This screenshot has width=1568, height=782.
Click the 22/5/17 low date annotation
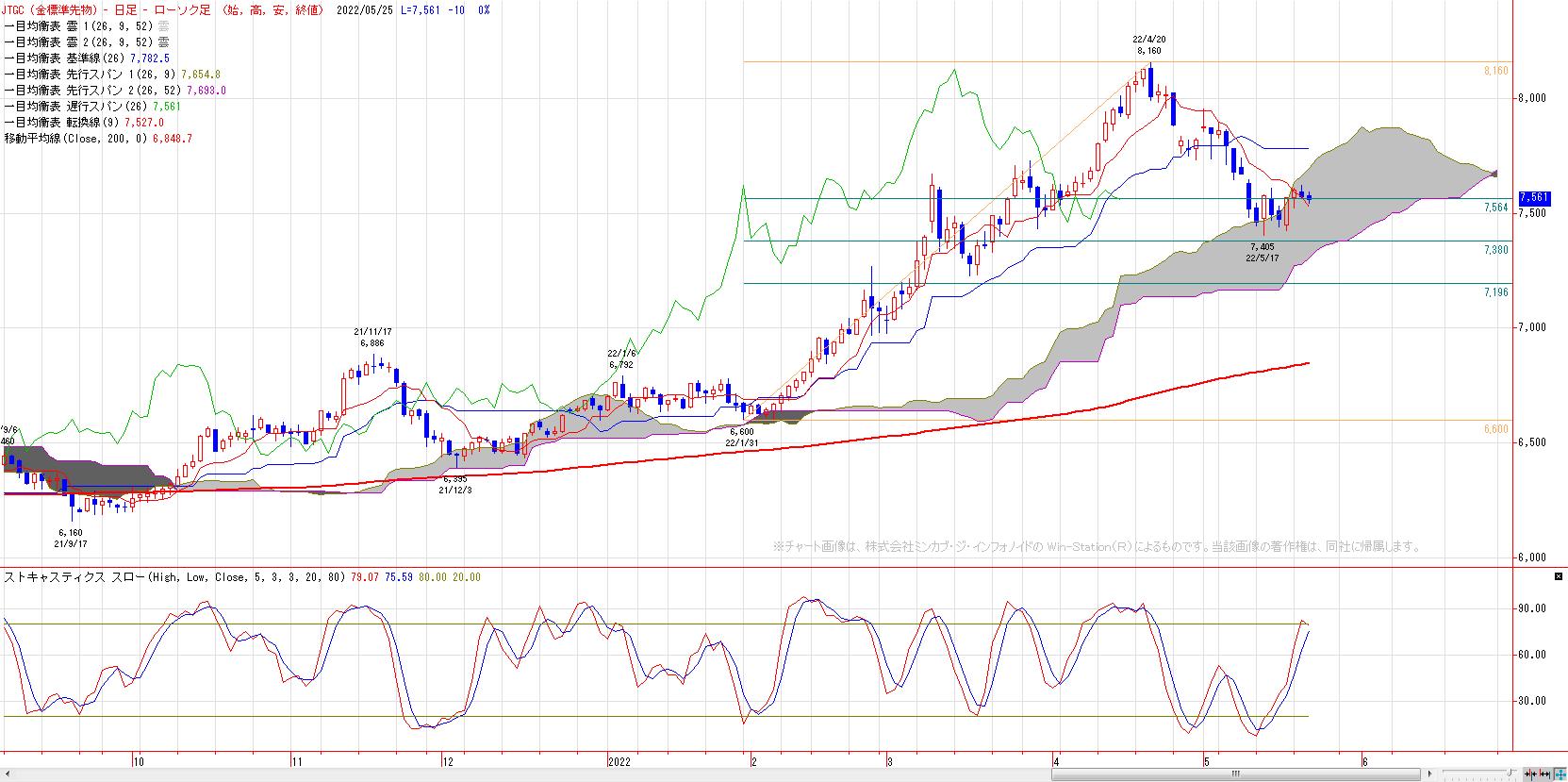tap(1261, 258)
